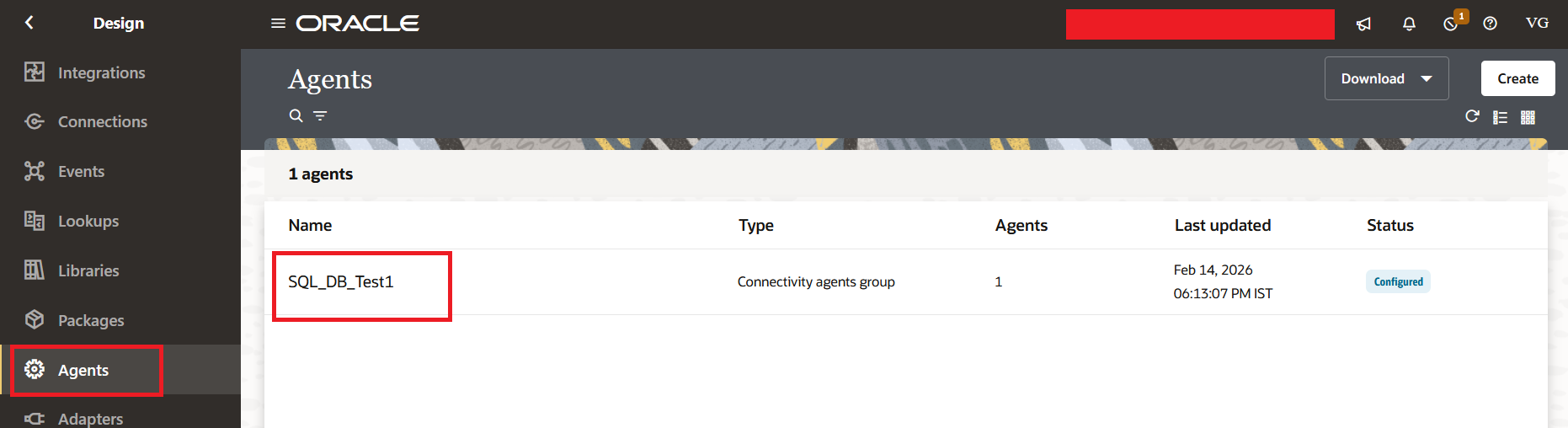Open the SQL_DB_Test1 agent group
This screenshot has height=428, width=1568.
click(x=341, y=281)
